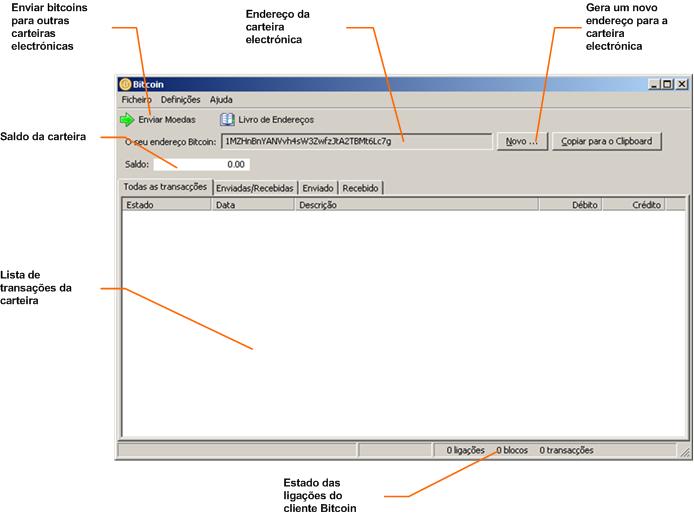Viewport: 694px width, 515px height.
Task: Click the 0 blocos status entry
Action: pyautogui.click(x=512, y=450)
